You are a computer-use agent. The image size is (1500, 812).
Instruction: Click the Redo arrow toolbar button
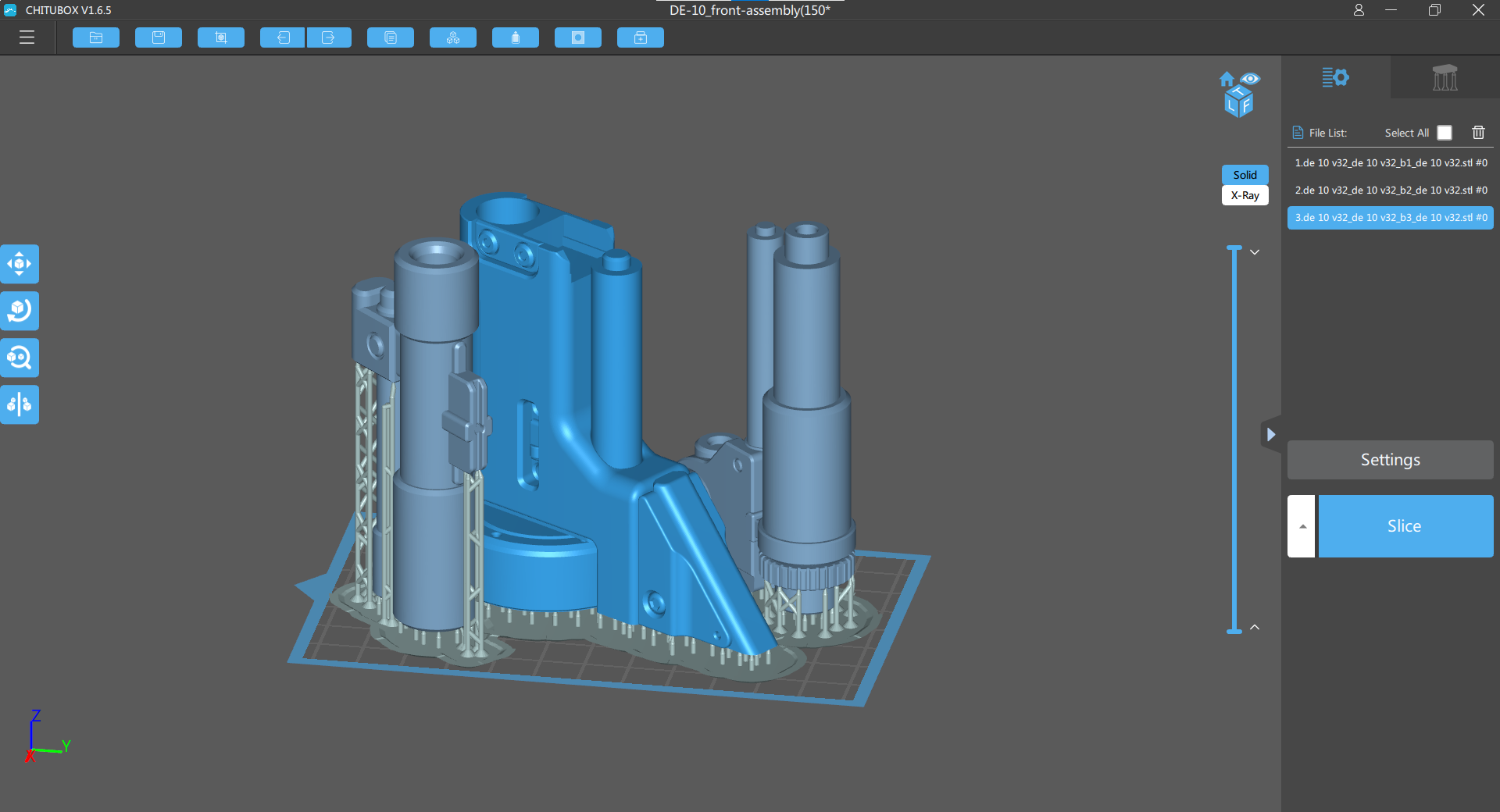tap(329, 37)
